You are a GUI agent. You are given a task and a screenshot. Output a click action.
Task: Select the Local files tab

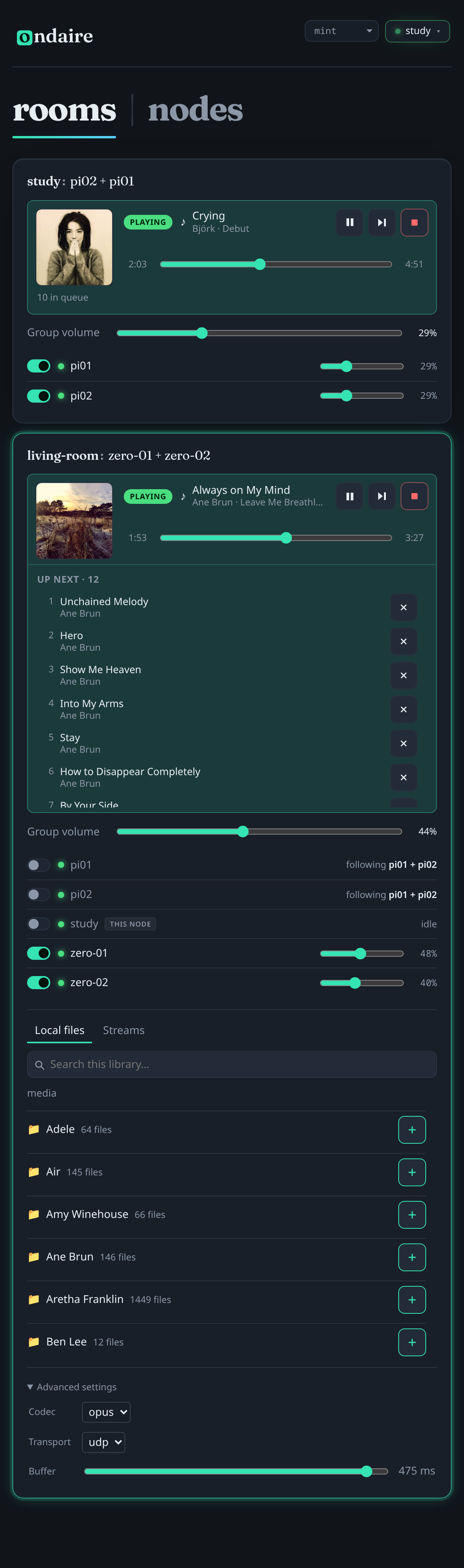point(60,1030)
